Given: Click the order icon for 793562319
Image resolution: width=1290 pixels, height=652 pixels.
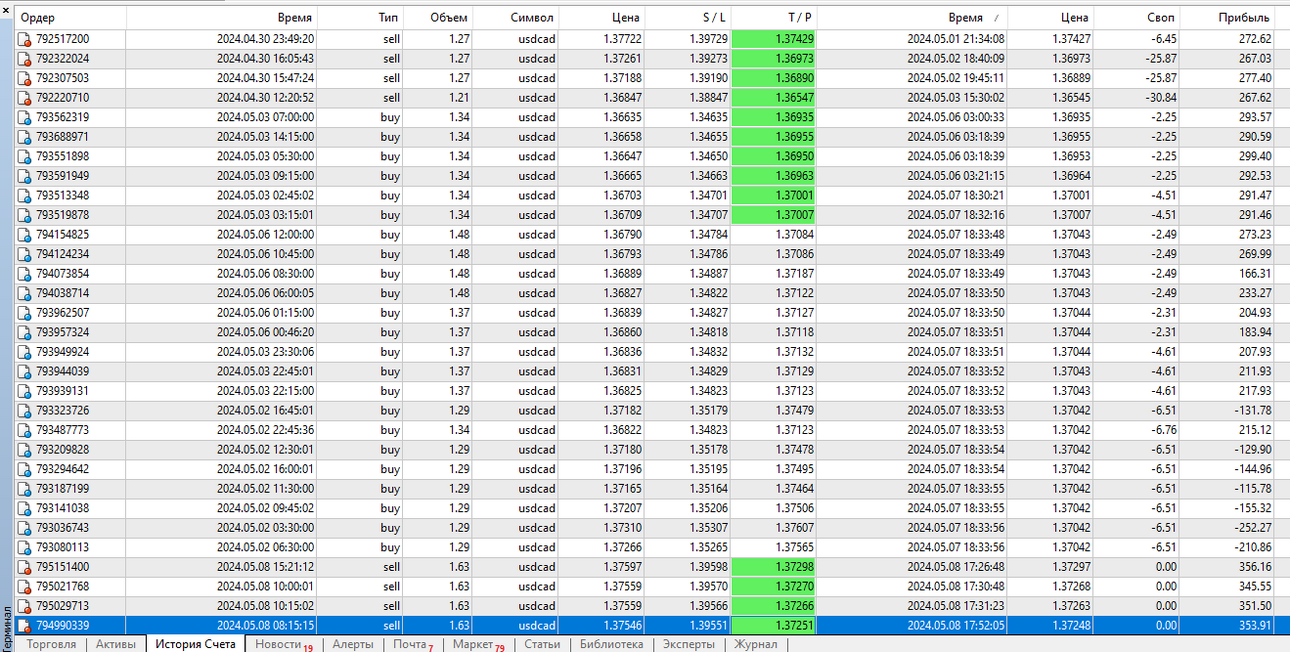Looking at the screenshot, I should [x=24, y=117].
